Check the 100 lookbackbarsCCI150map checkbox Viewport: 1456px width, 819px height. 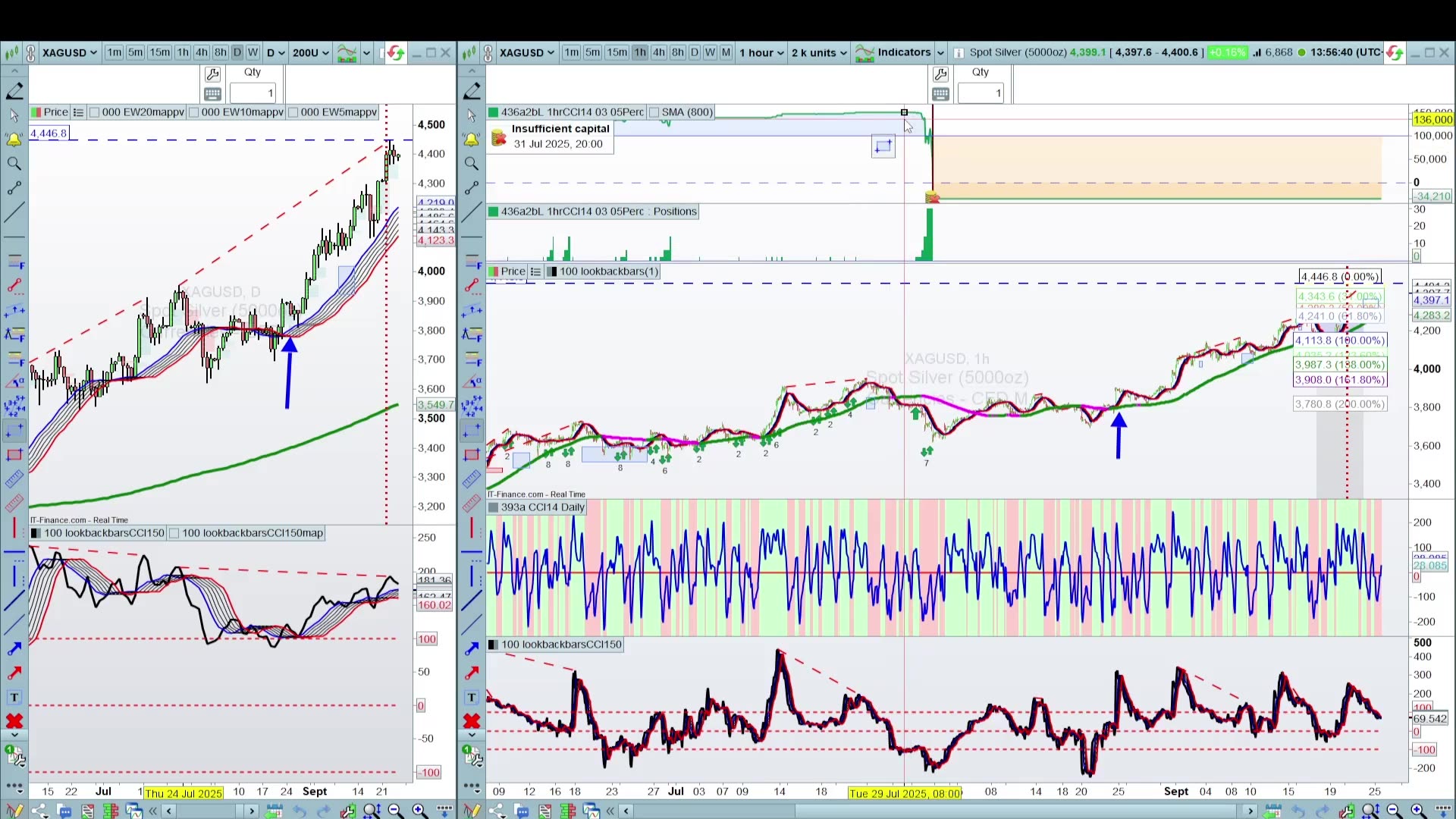(x=174, y=533)
